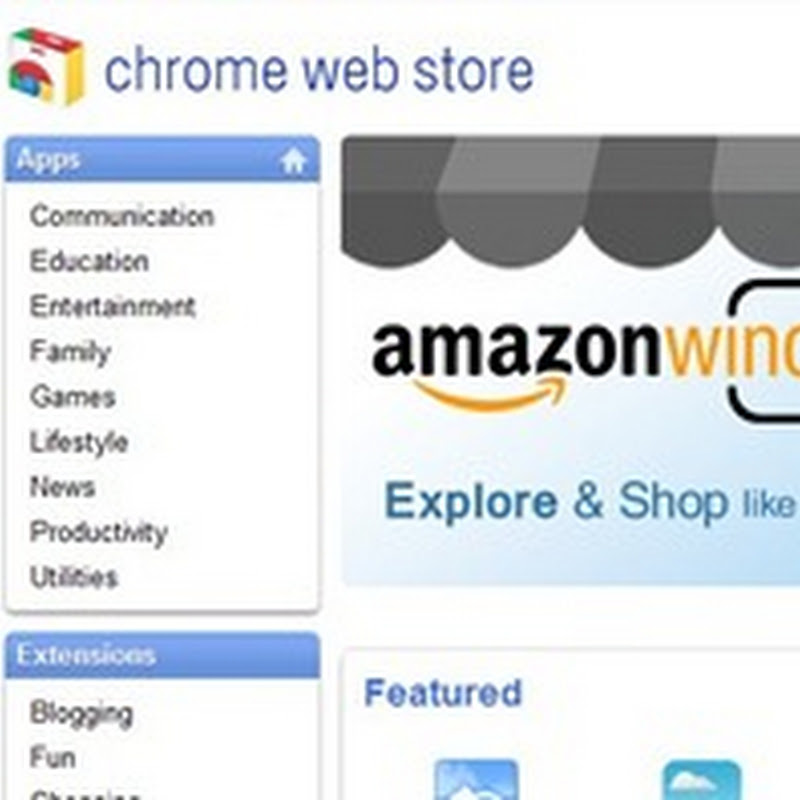800x800 pixels.
Task: Go to the Games category
Action: (72, 397)
